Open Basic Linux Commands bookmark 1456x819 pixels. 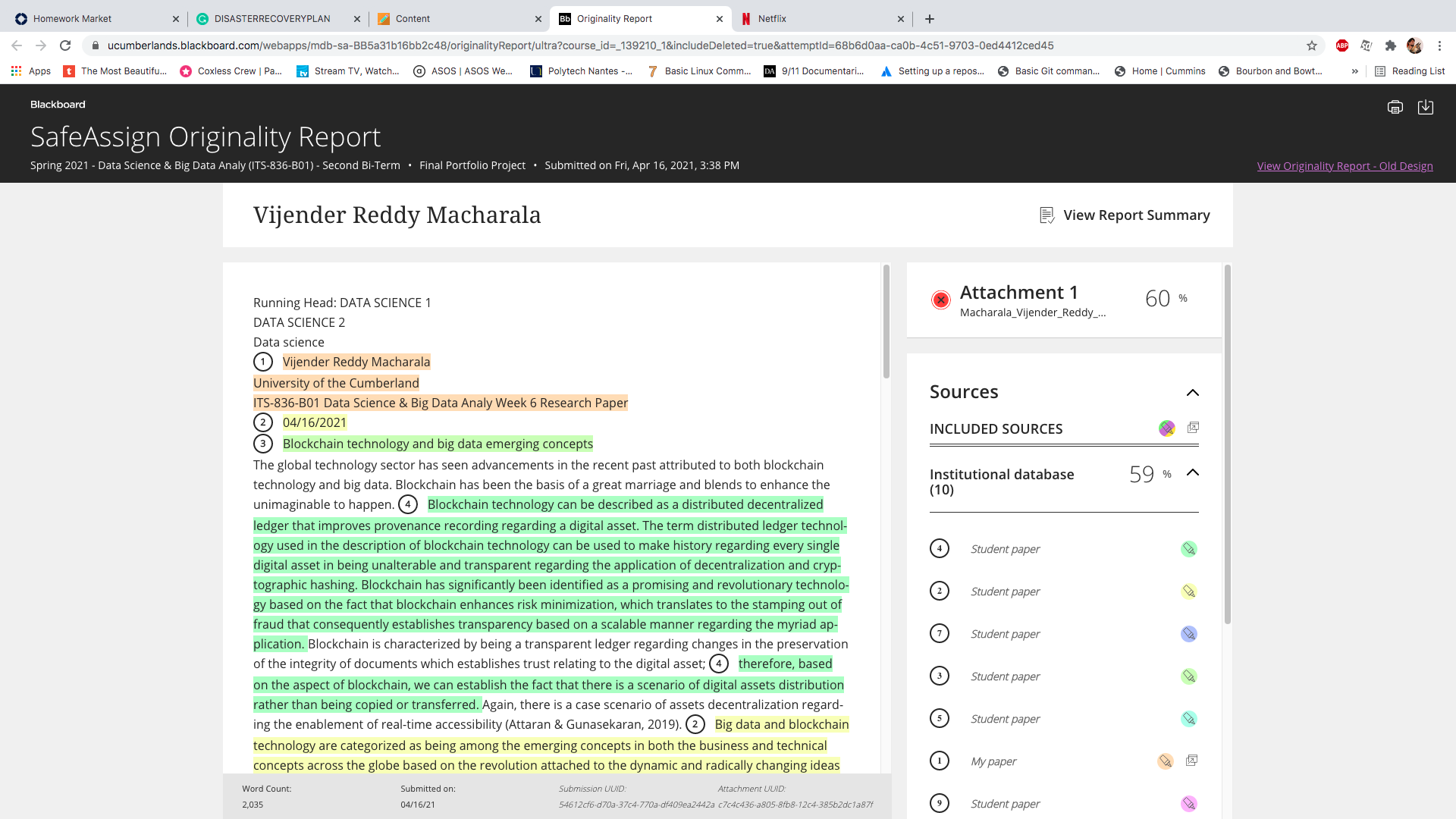(x=698, y=71)
